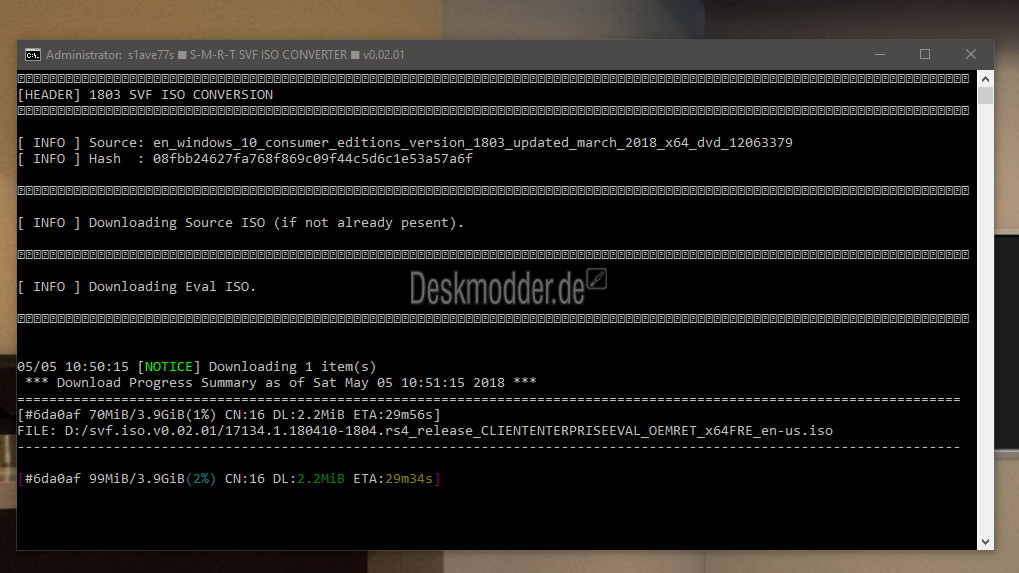Click the Source filename line
Screen dimensions: 1019x573
click(x=405, y=143)
